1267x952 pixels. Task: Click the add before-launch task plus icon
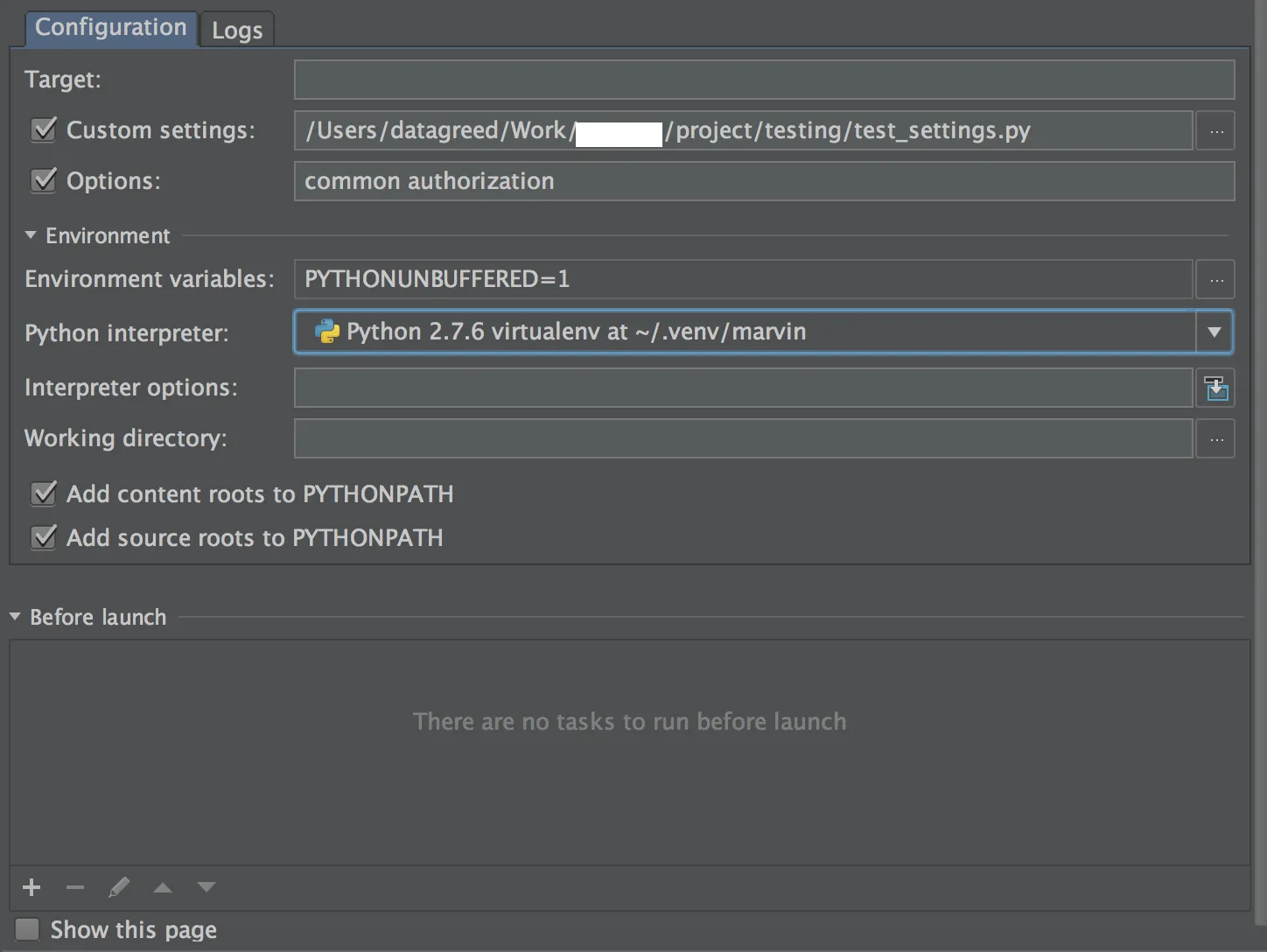(x=31, y=887)
